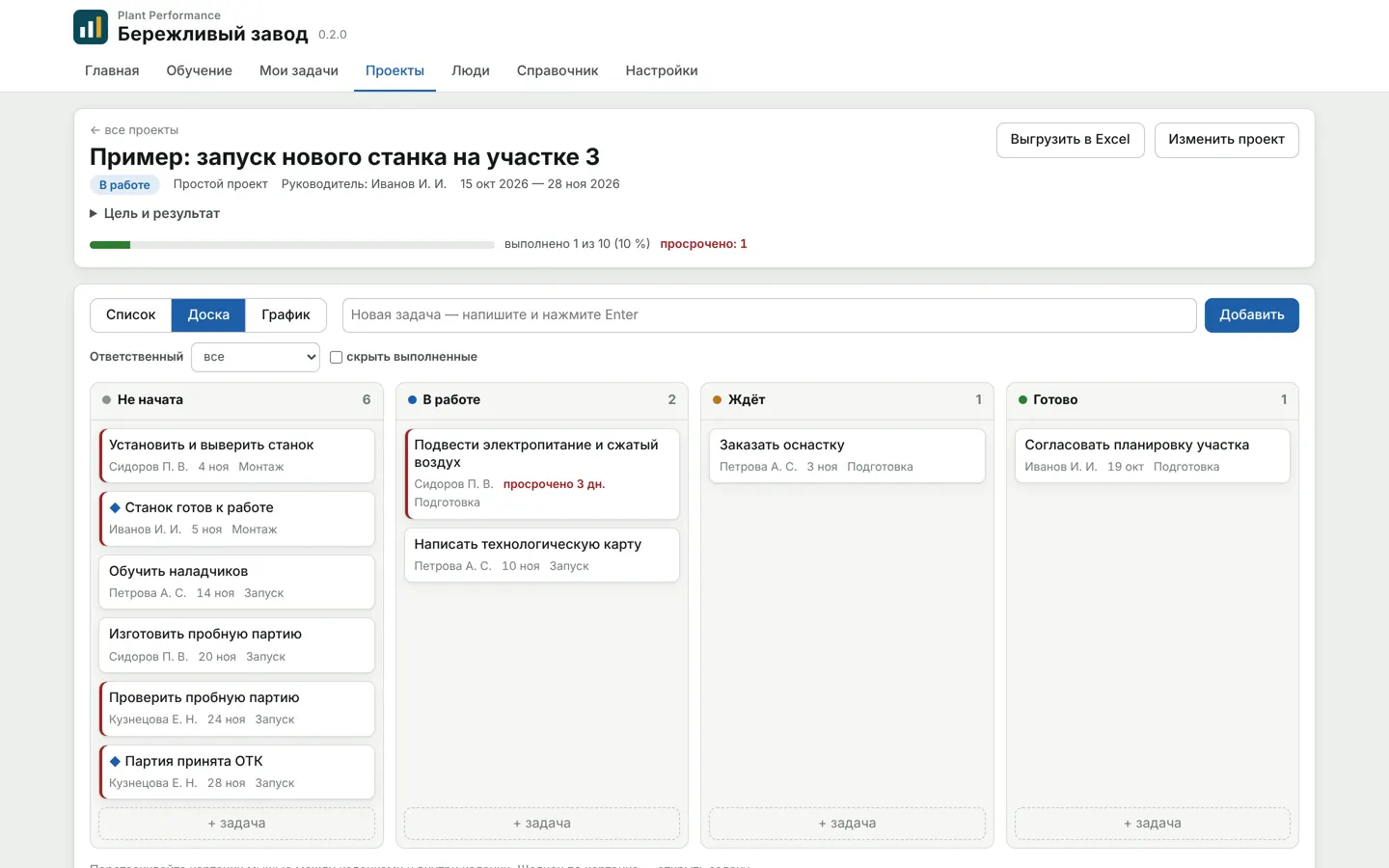The image size is (1389, 868).
Task: Switch to the Список view
Action: pyautogui.click(x=130, y=315)
